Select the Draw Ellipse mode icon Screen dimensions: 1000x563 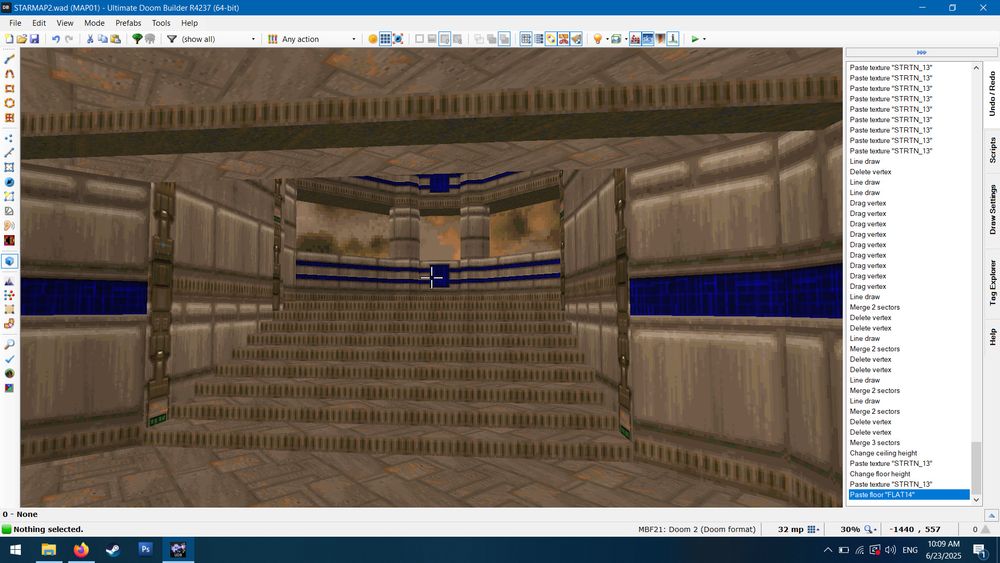[10, 103]
